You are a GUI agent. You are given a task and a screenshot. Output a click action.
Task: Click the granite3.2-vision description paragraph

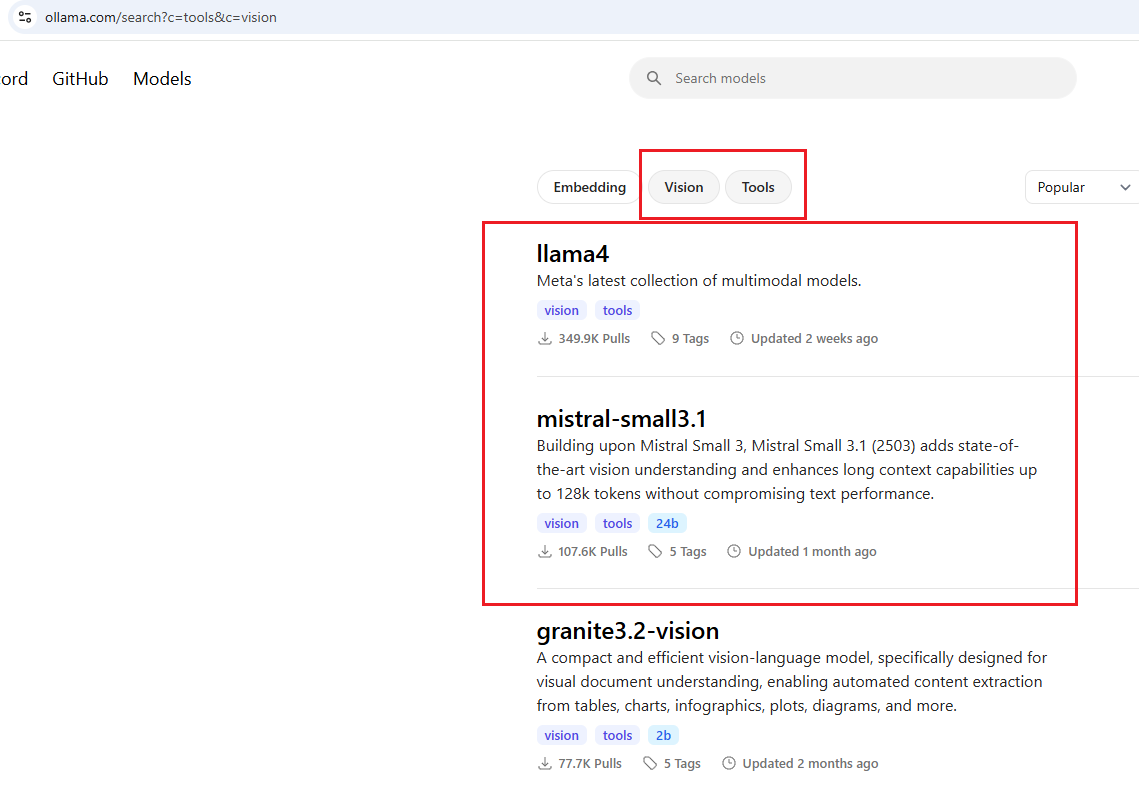pos(792,682)
